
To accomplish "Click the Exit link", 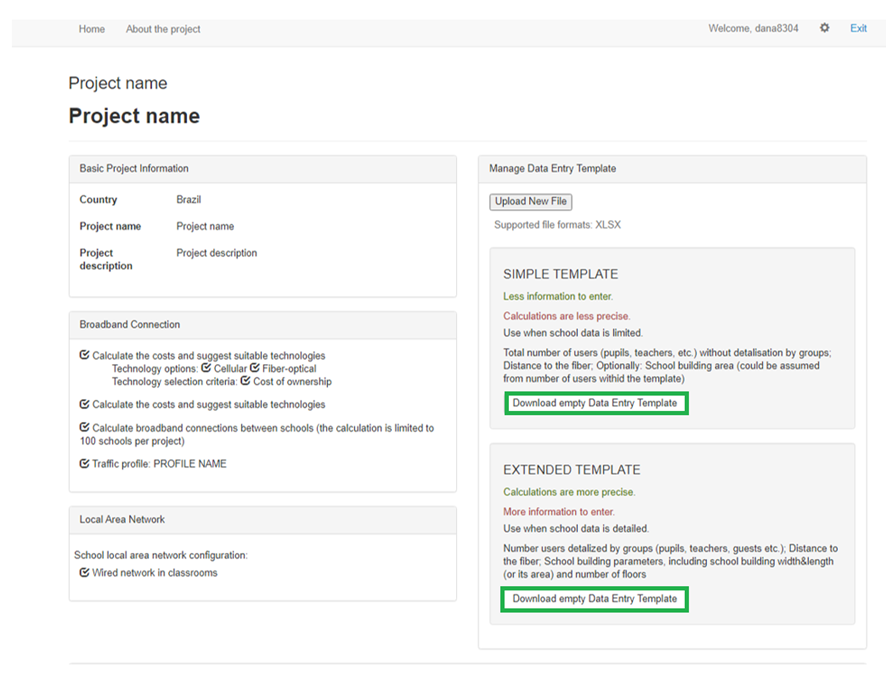I will pyautogui.click(x=858, y=29).
